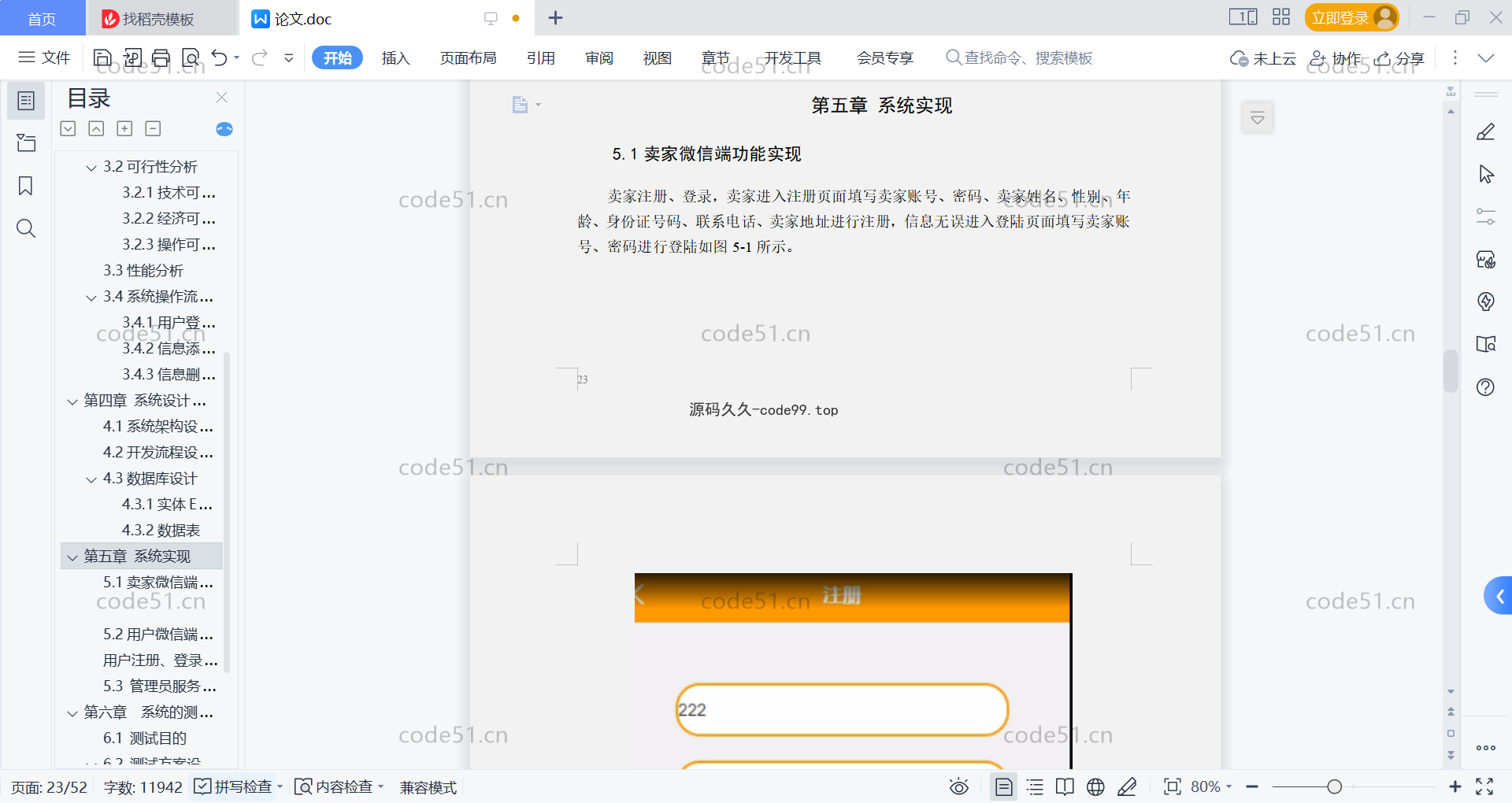Image resolution: width=1512 pixels, height=803 pixels.
Task: Open the outline panel icon in left sidebar
Action: point(26,101)
